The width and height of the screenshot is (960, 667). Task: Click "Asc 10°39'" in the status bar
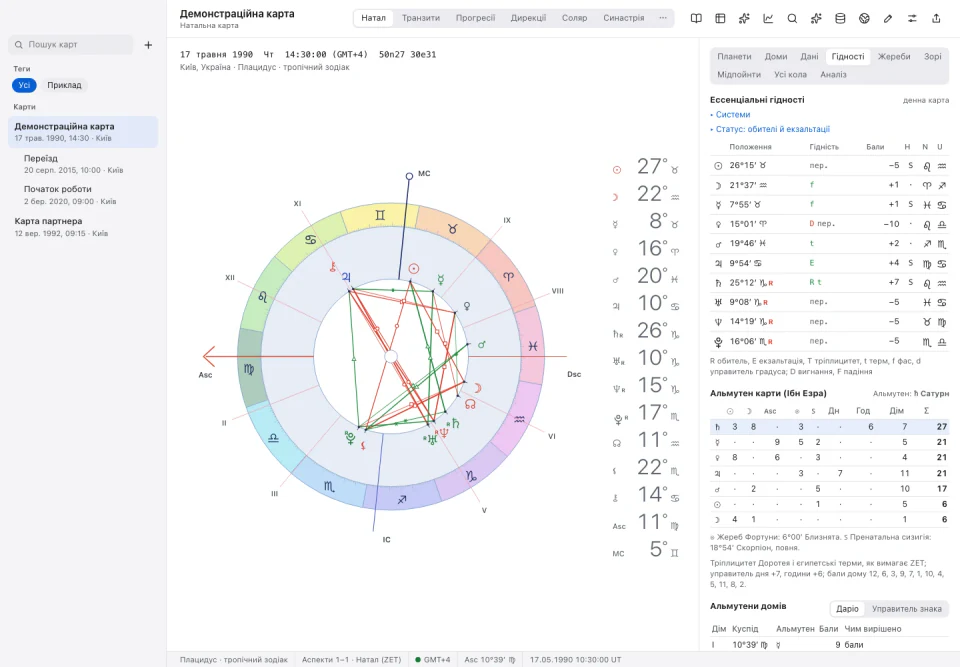(x=490, y=660)
